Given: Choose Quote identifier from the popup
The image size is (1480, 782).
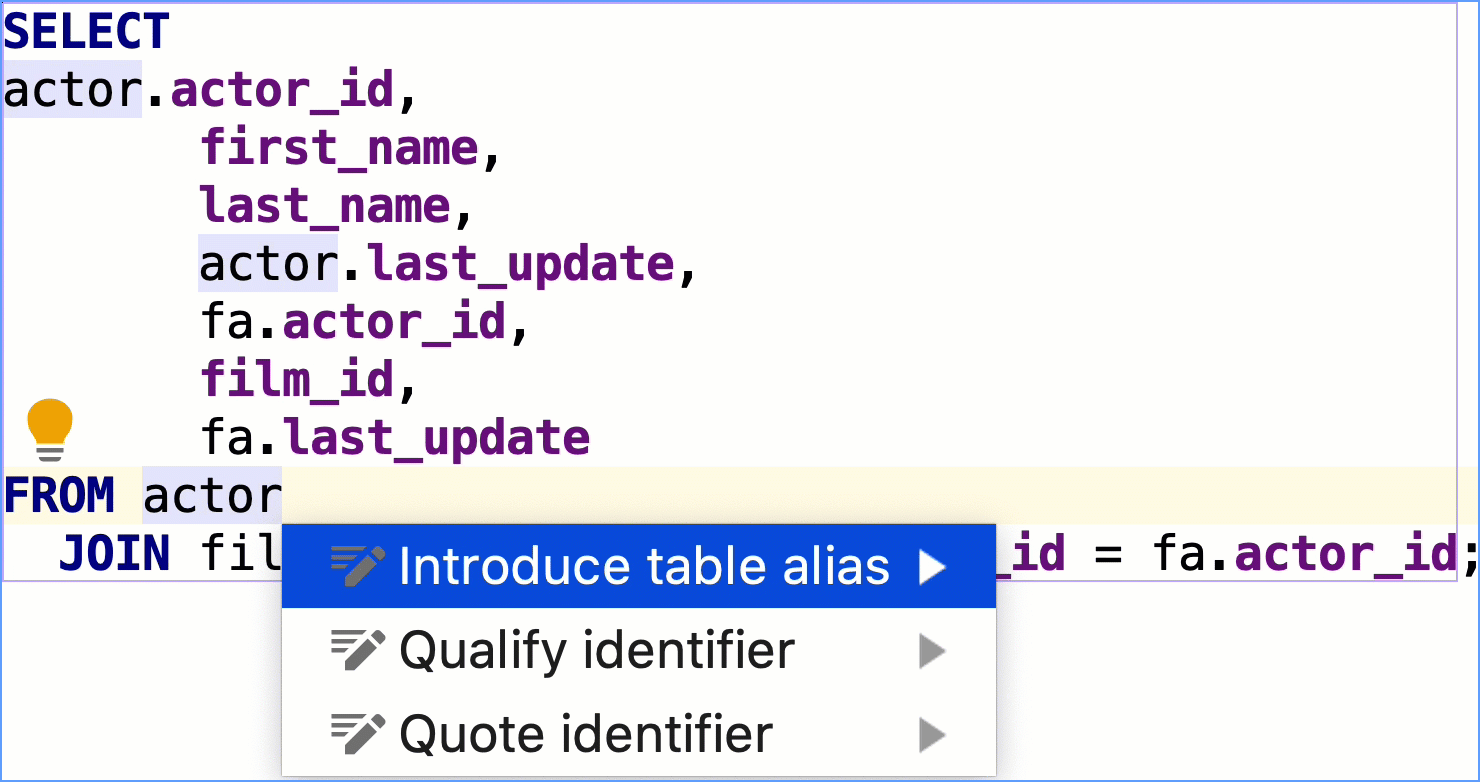Looking at the screenshot, I should (585, 735).
